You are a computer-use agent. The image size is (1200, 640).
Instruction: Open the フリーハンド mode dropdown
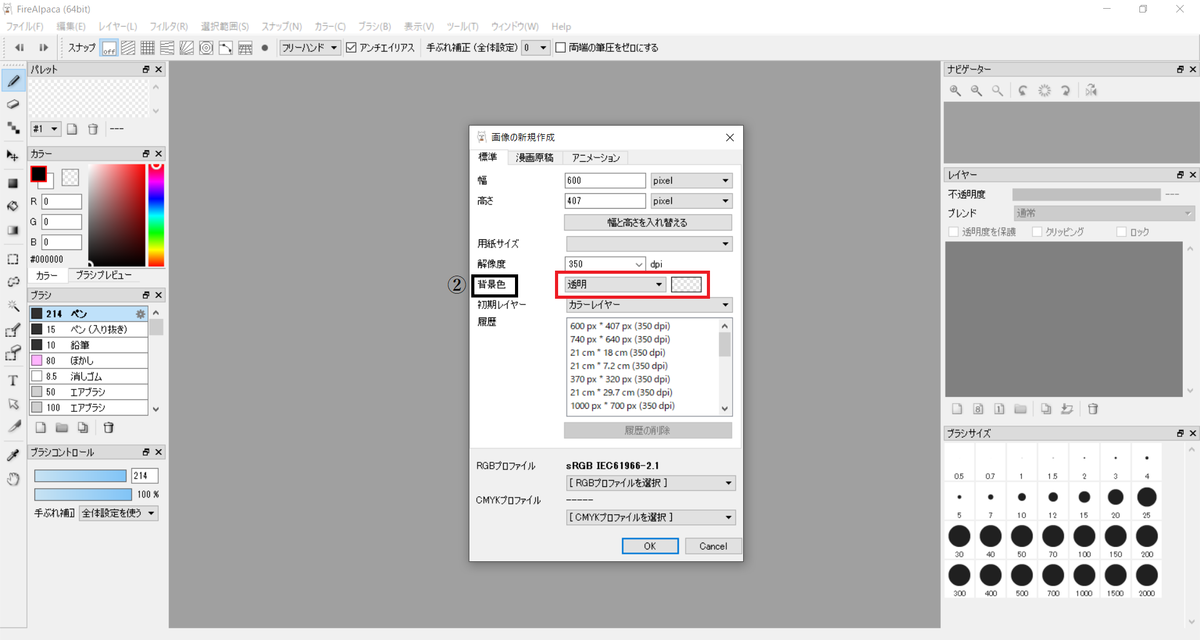(310, 47)
